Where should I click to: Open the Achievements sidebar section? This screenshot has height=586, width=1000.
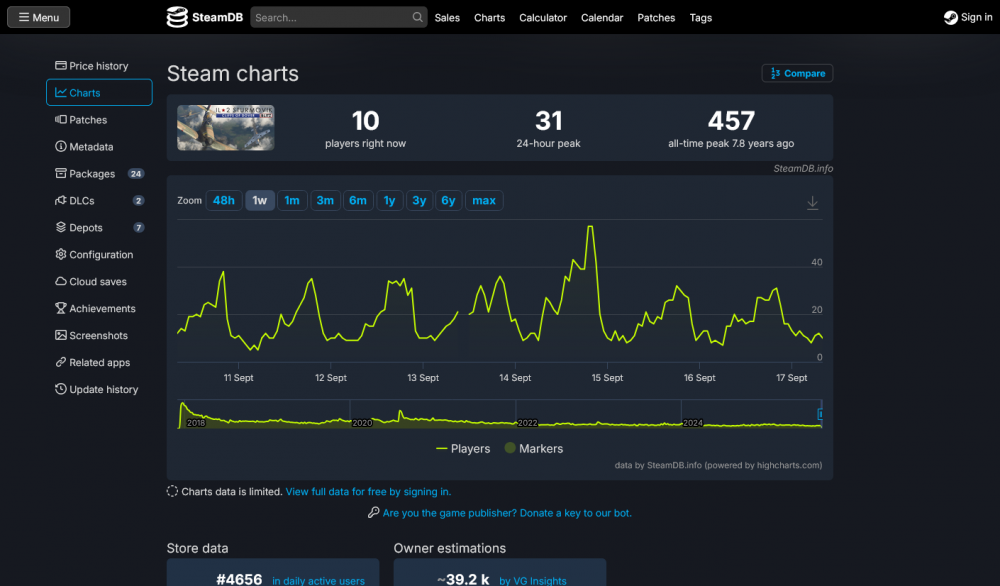click(x=97, y=308)
